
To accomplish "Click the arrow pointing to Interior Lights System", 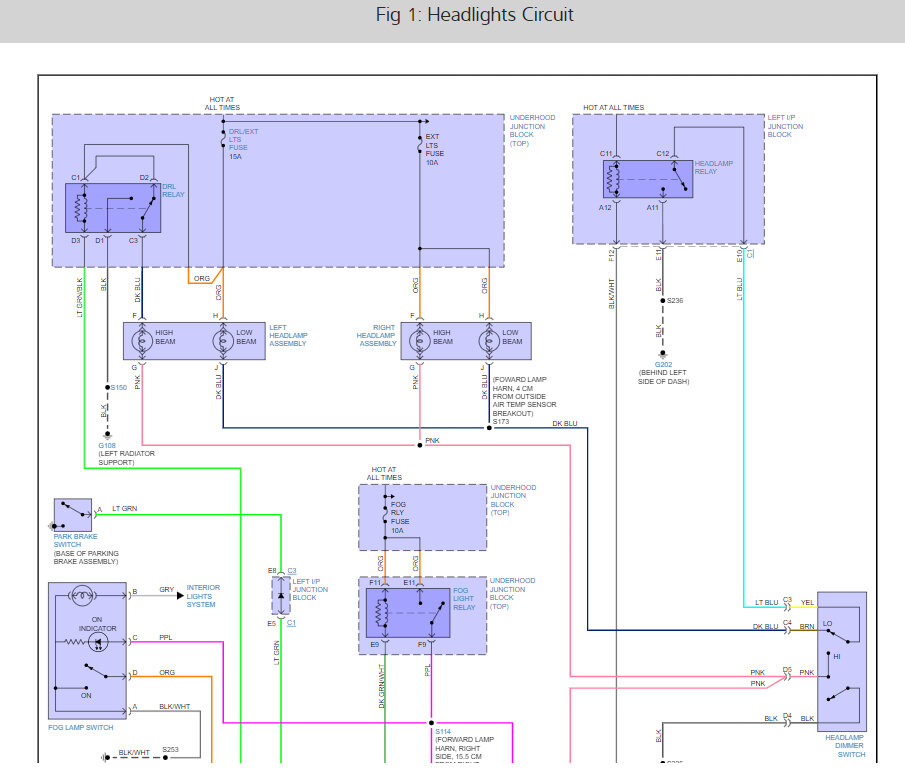I will tap(180, 595).
